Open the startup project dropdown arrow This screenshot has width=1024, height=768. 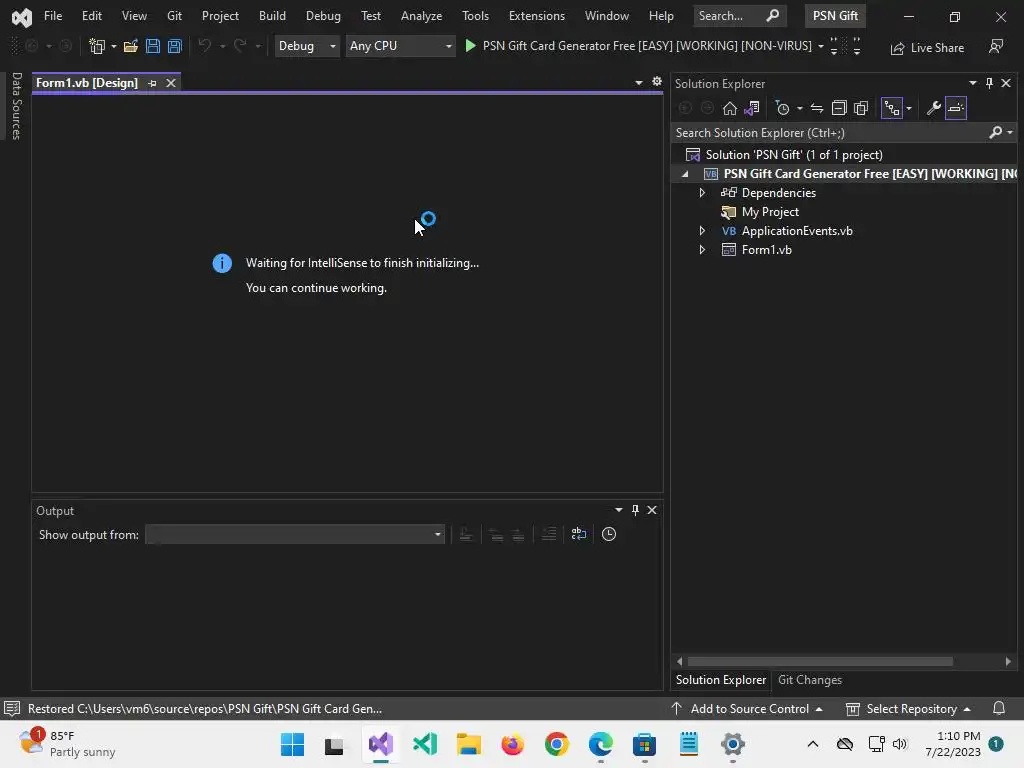pyautogui.click(x=821, y=46)
